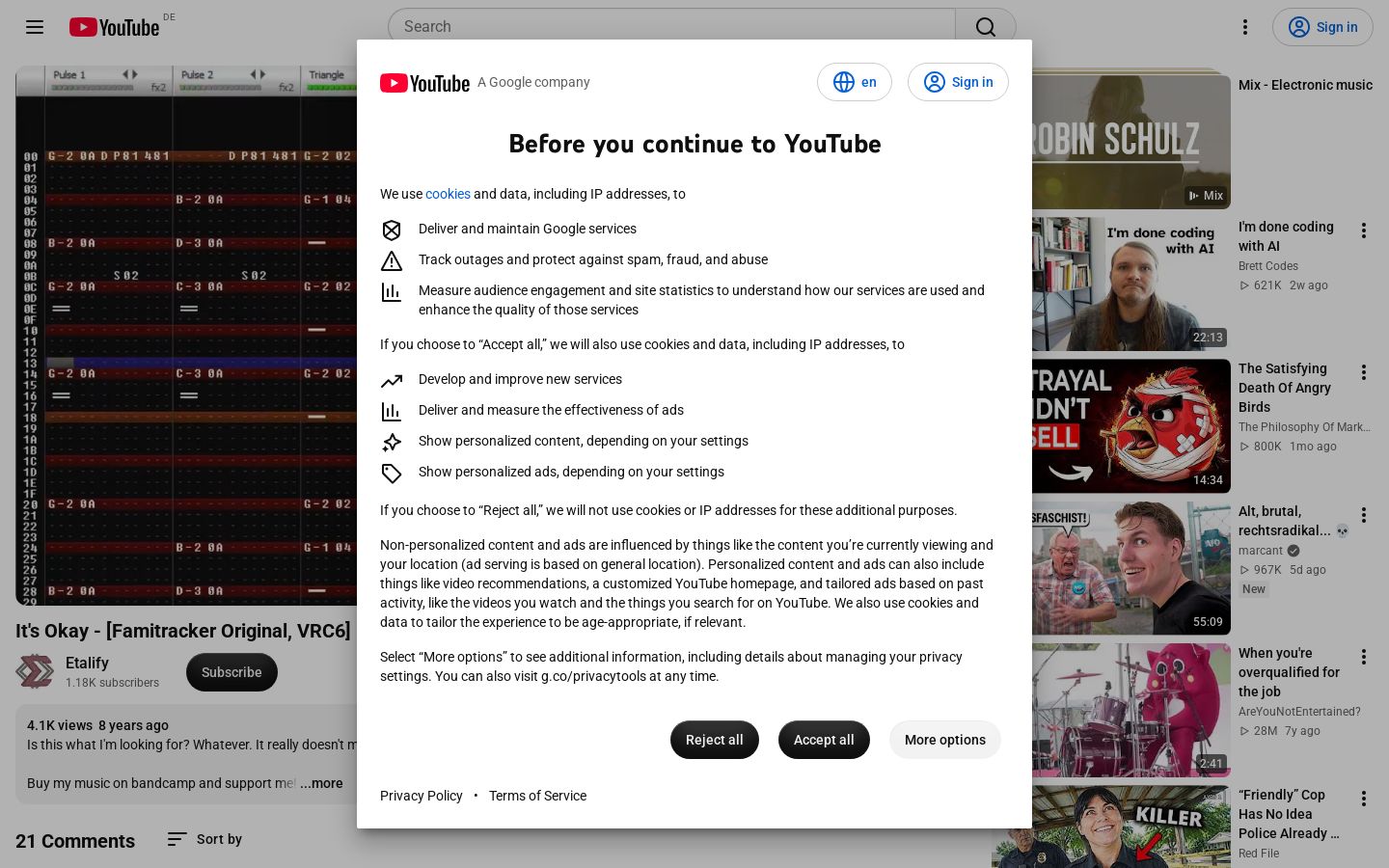The height and width of the screenshot is (868, 1389).
Task: Click the 'I'm done coding with AI' title
Action: coord(1286,236)
